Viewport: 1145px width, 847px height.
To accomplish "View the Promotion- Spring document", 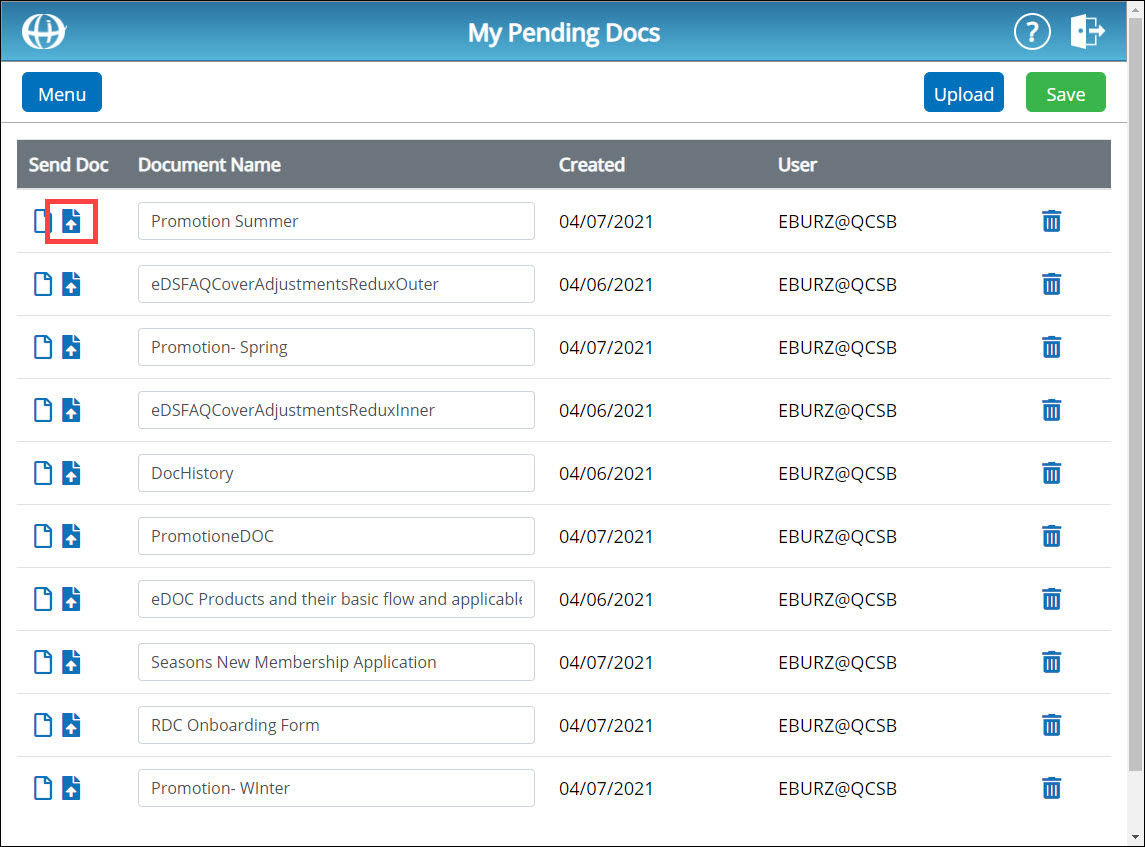I will pos(42,347).
